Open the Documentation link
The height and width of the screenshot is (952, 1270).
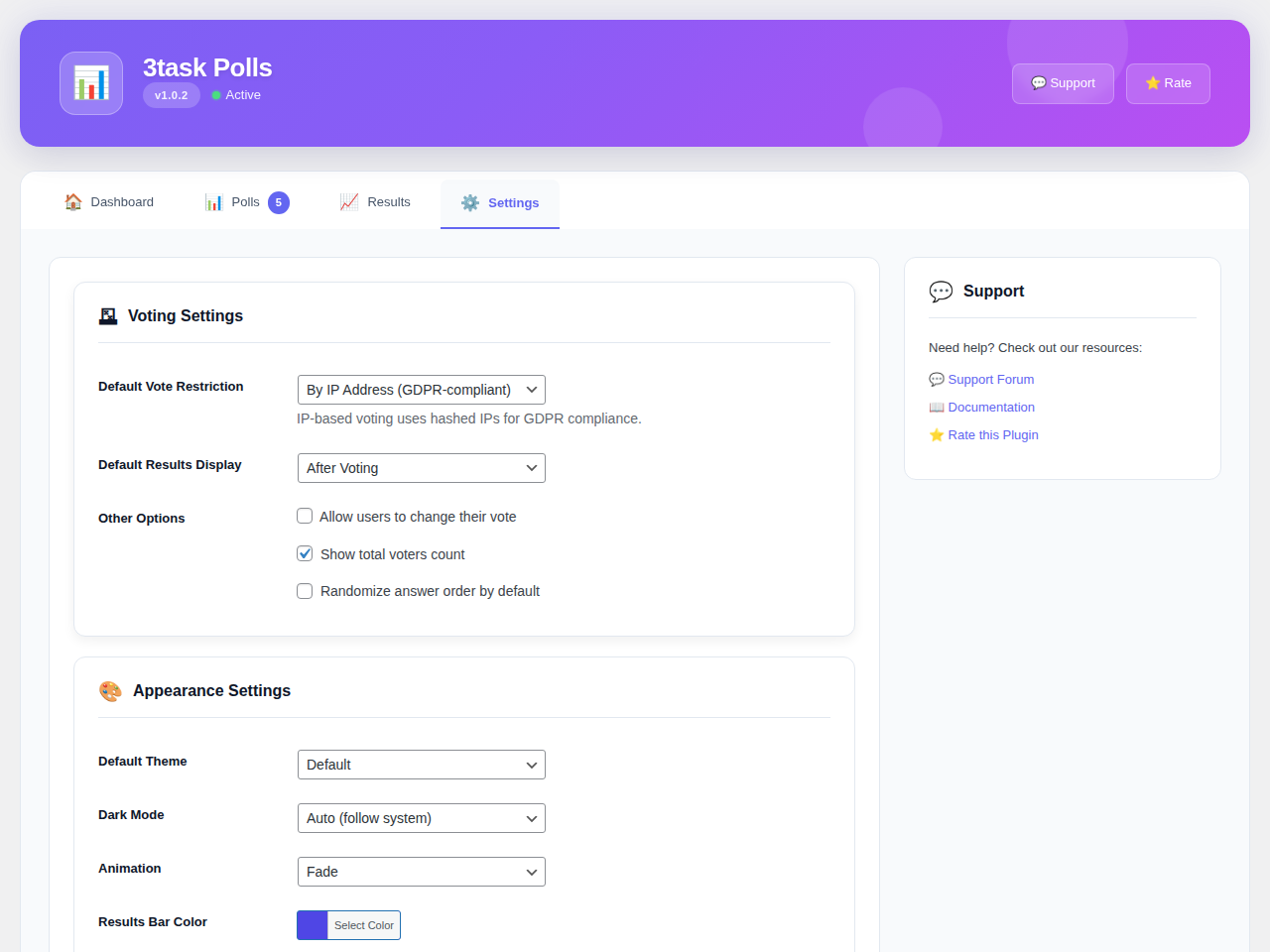(981, 408)
